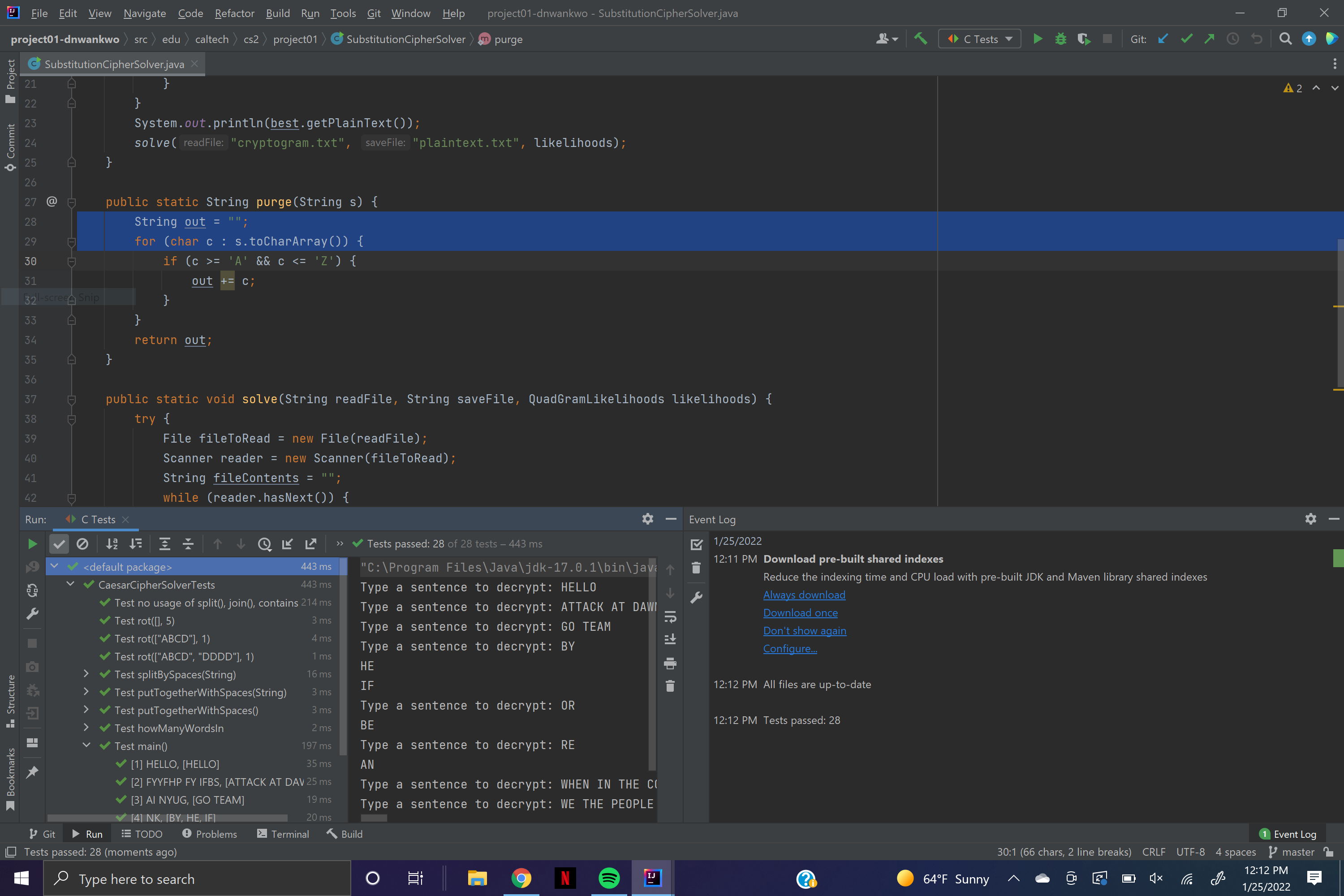
Task: Open C Tests run configuration dropdown
Action: (x=979, y=39)
